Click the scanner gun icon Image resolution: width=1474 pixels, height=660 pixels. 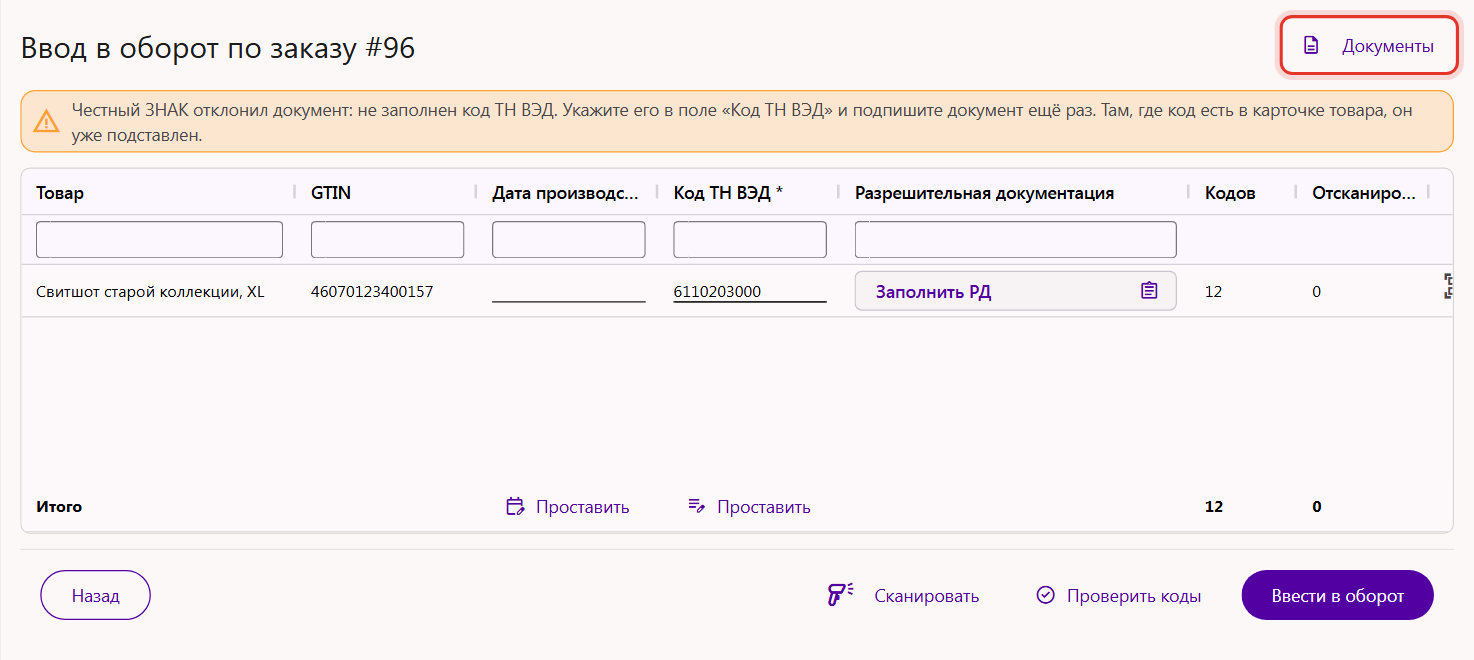coord(840,595)
